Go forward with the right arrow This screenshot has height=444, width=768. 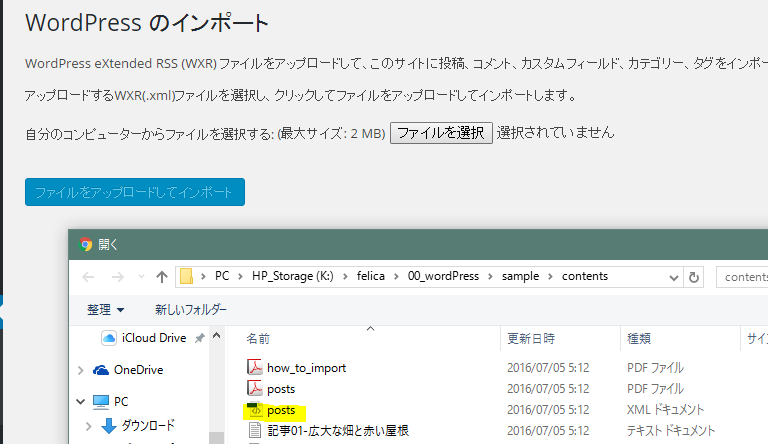[118, 277]
